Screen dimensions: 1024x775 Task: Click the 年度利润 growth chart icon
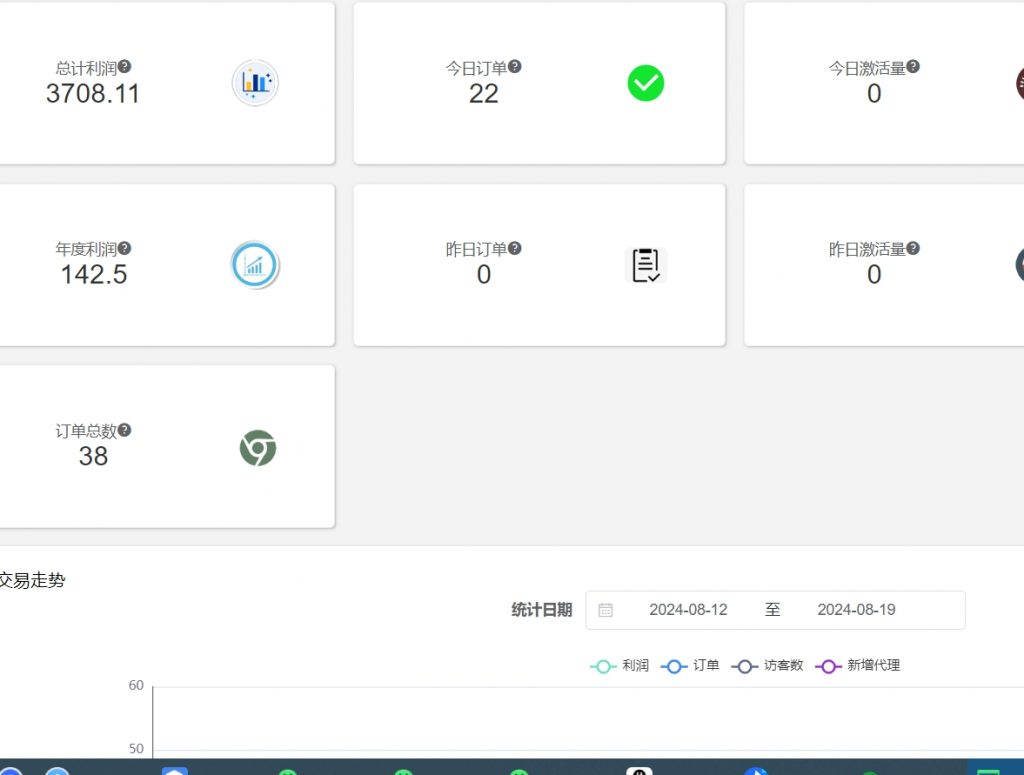(x=255, y=265)
